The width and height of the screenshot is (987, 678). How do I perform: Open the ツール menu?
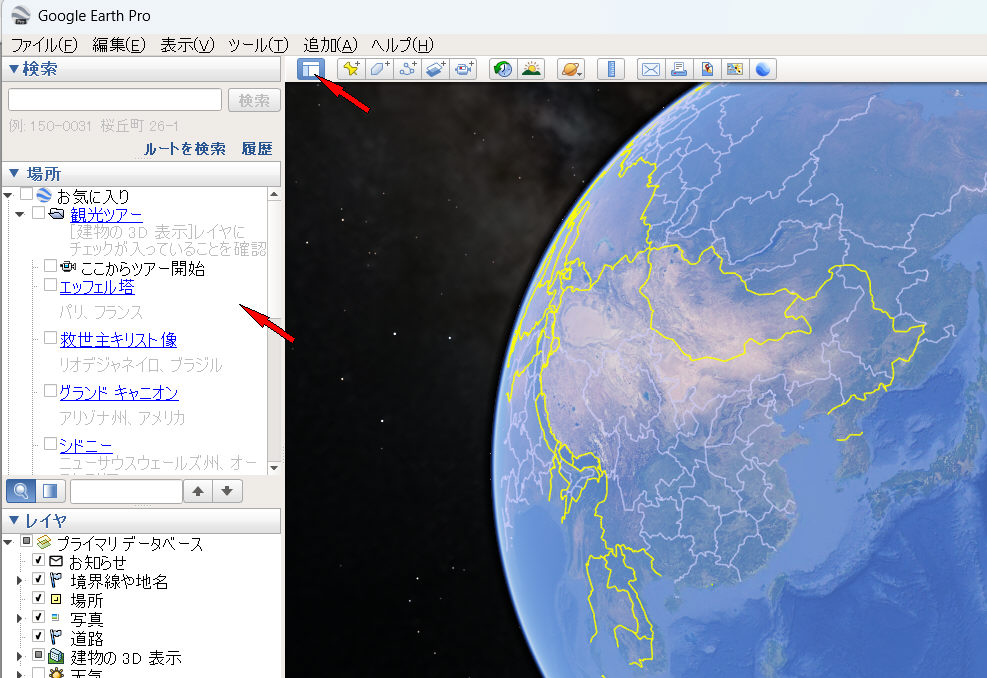(258, 44)
